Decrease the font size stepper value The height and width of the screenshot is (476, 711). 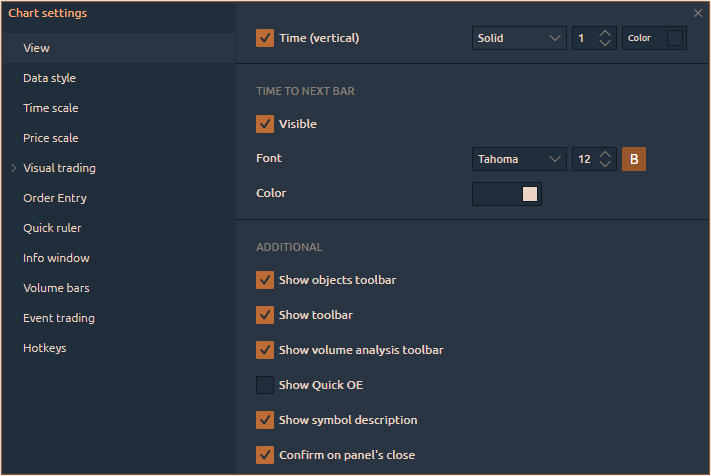606,165
